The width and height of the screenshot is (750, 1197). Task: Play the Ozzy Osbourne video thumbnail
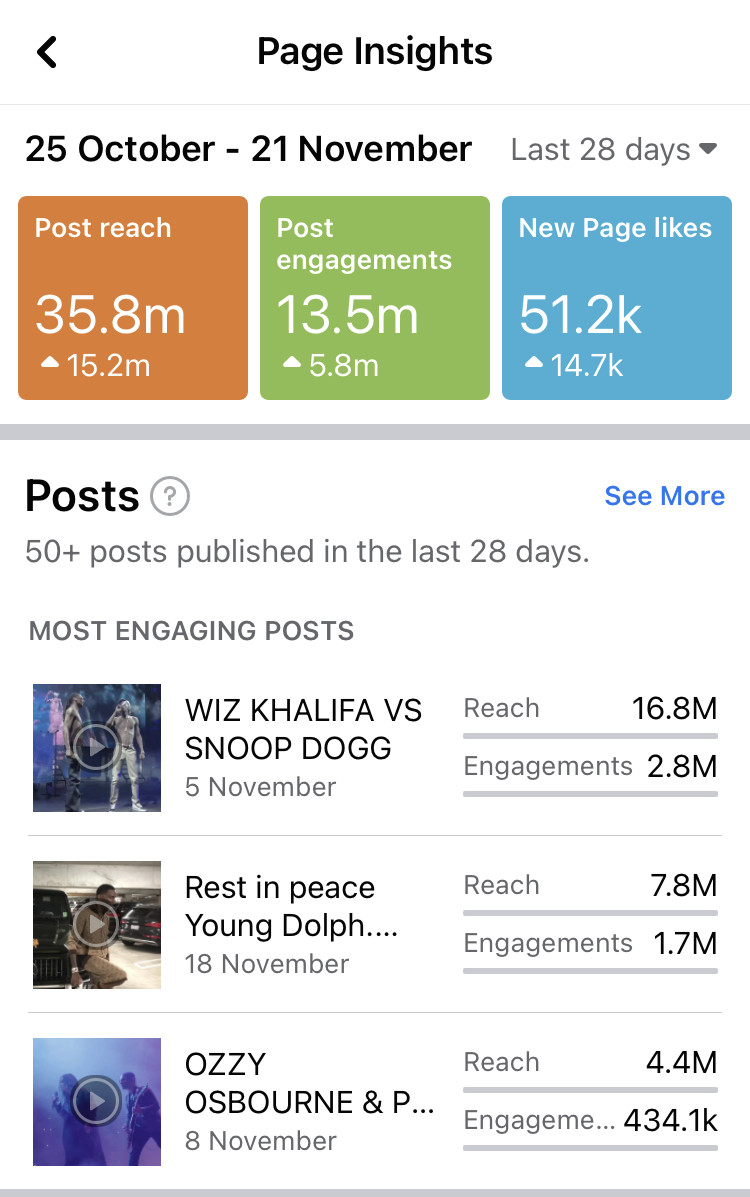point(97,1102)
